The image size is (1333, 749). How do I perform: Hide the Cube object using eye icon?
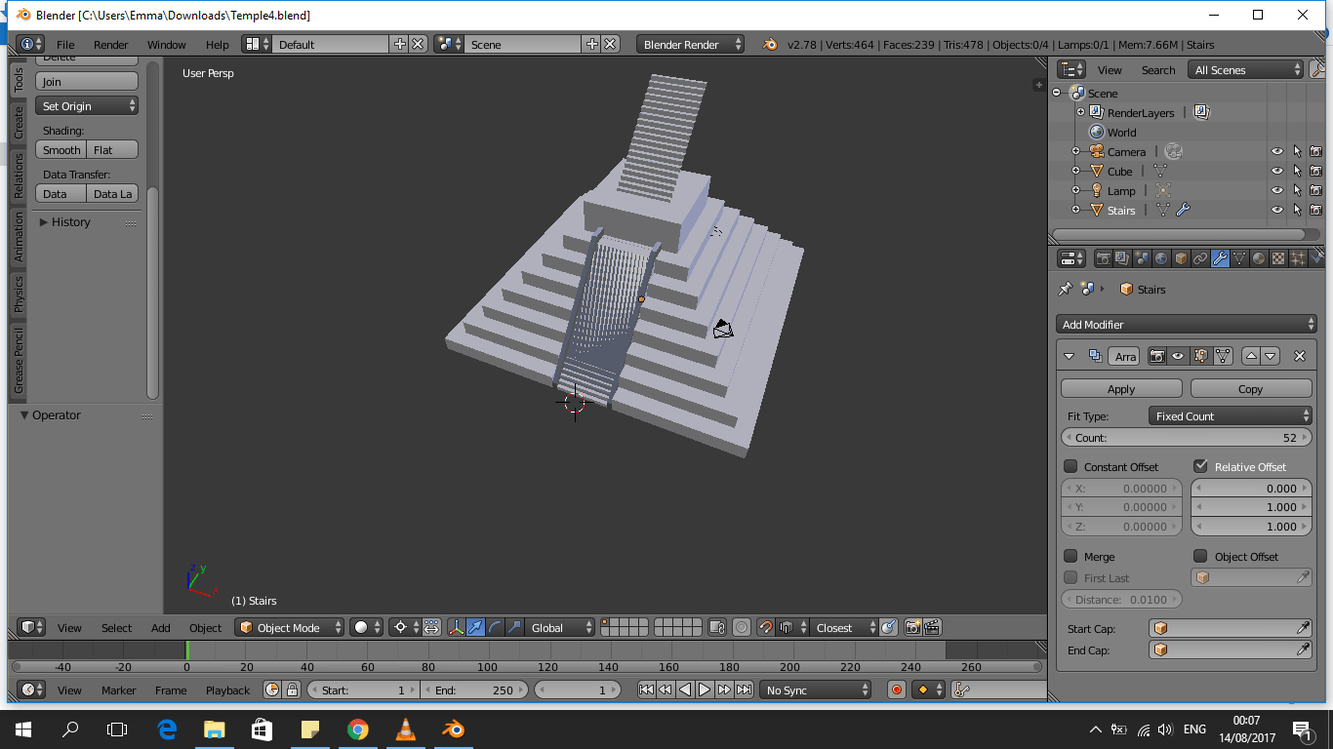[x=1277, y=171]
